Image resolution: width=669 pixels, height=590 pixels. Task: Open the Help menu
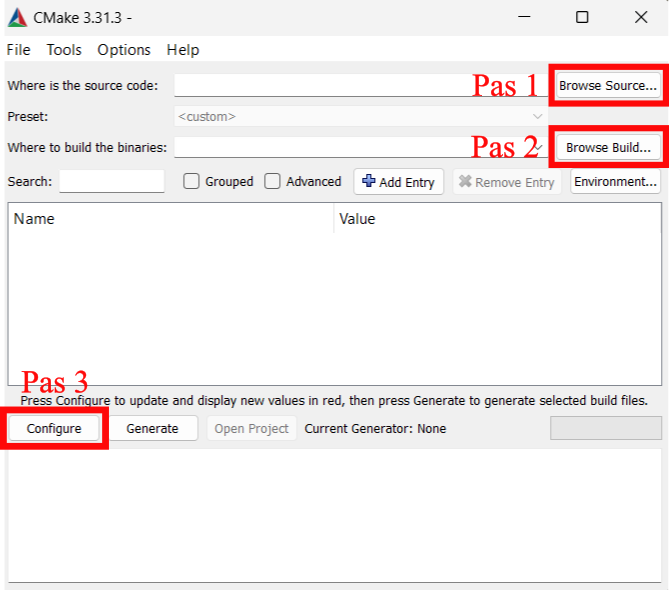coord(183,50)
